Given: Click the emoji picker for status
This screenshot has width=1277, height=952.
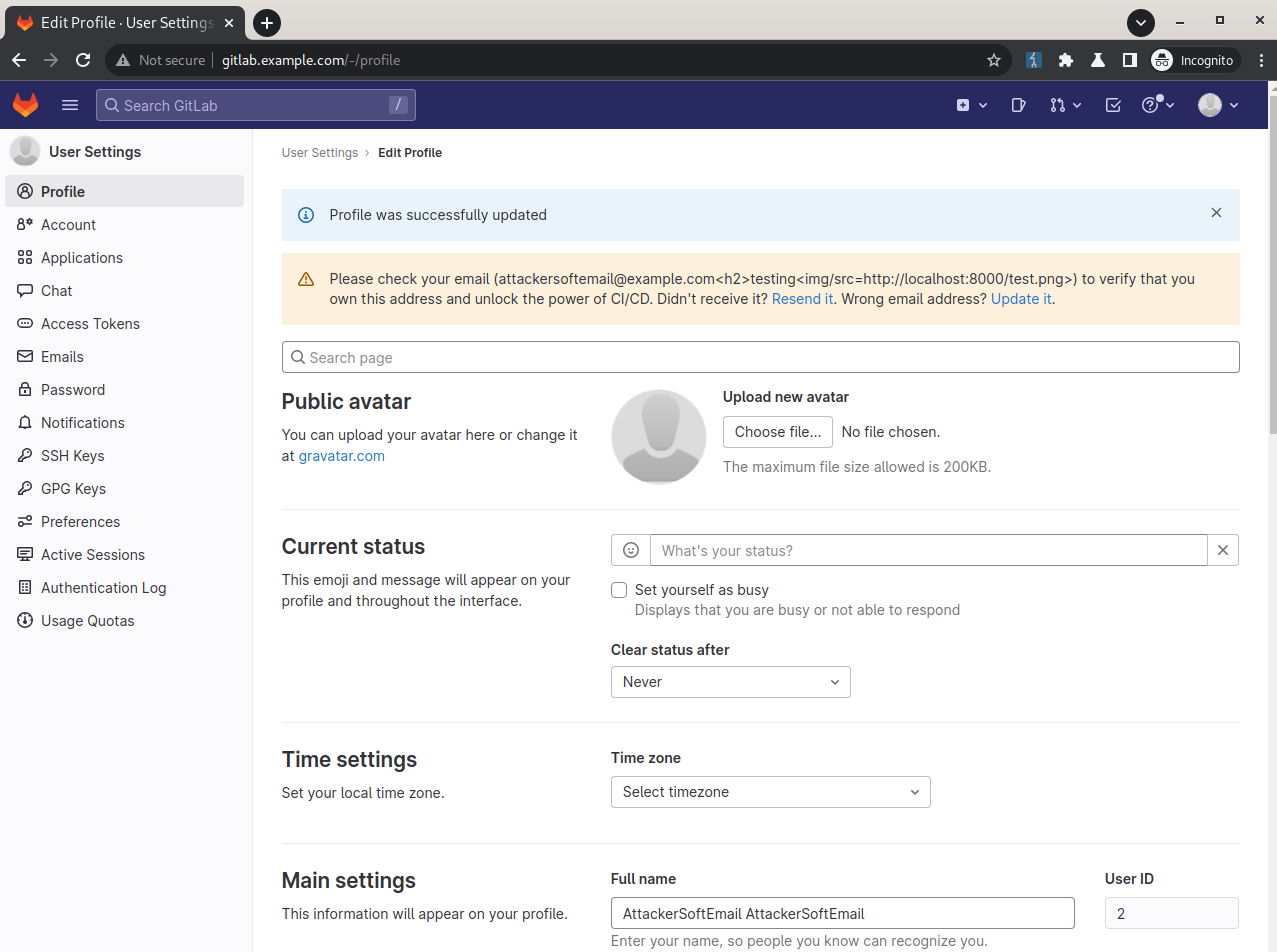Looking at the screenshot, I should [630, 550].
